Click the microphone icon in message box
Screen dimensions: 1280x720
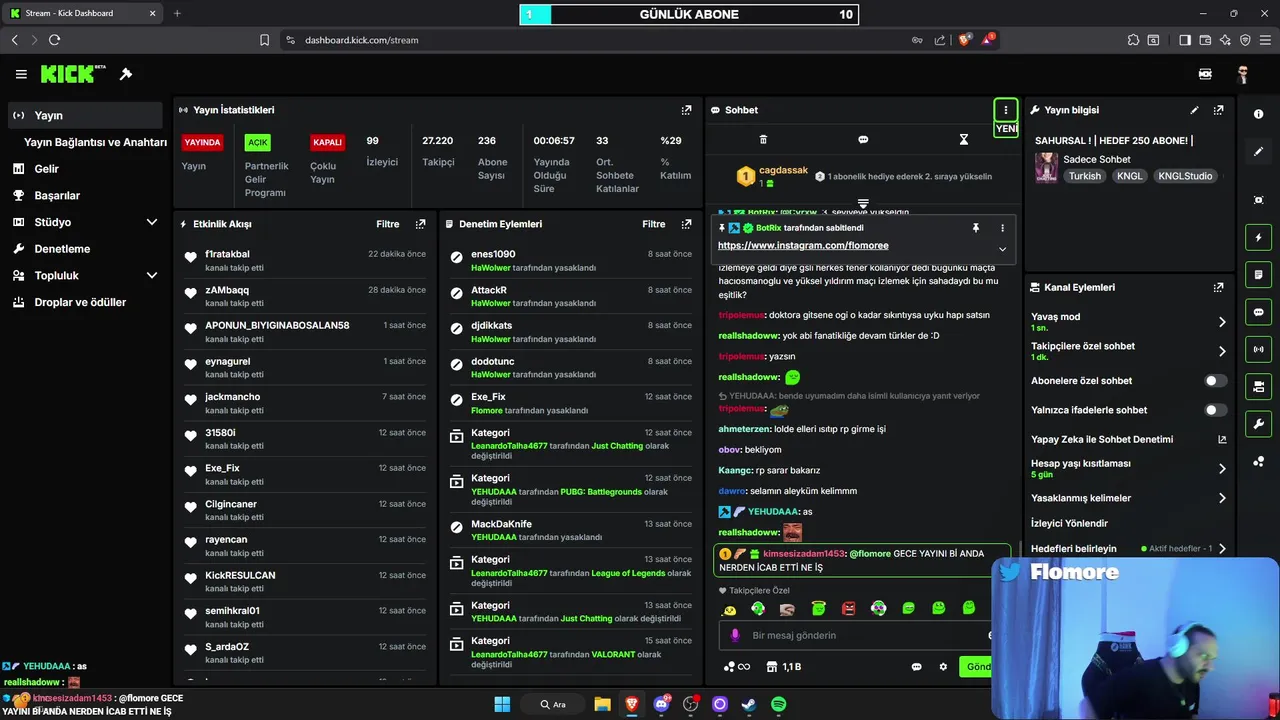pos(735,635)
